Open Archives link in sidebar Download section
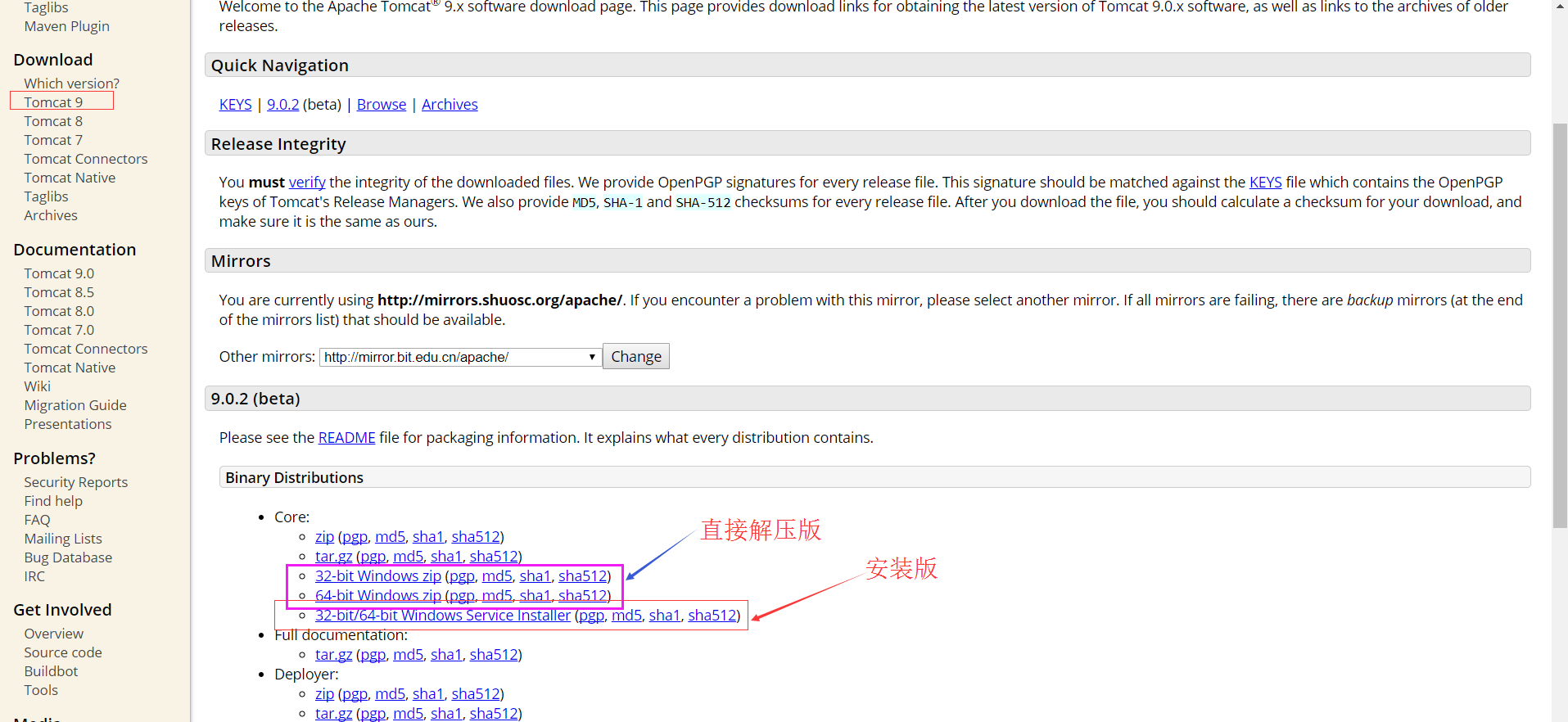 [x=51, y=215]
